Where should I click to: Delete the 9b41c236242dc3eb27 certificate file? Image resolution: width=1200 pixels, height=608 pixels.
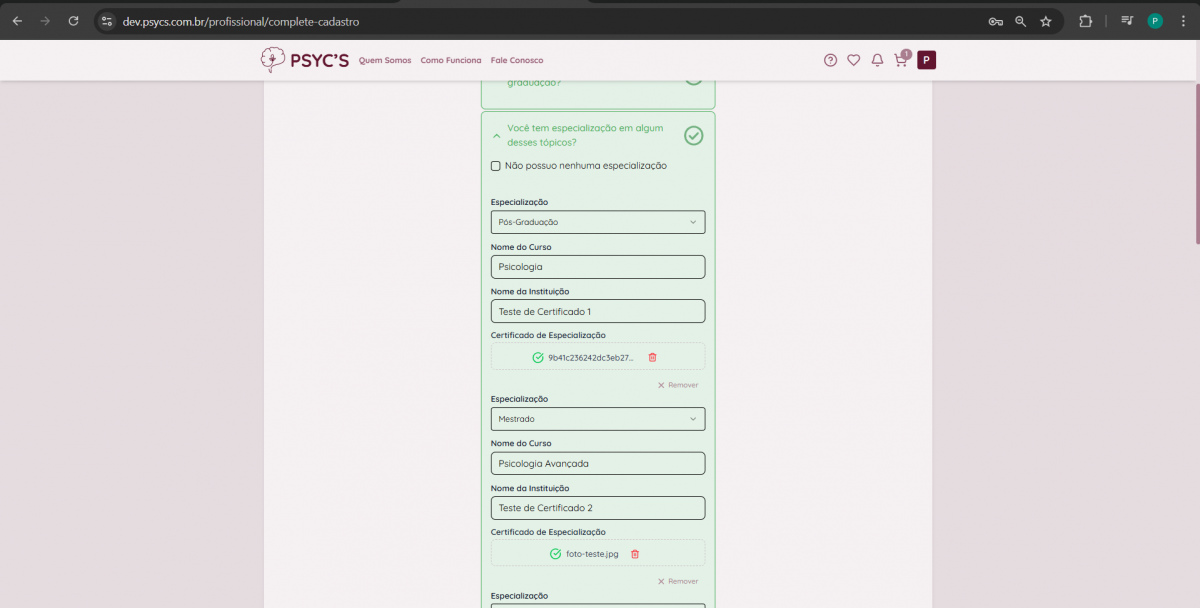coord(653,357)
